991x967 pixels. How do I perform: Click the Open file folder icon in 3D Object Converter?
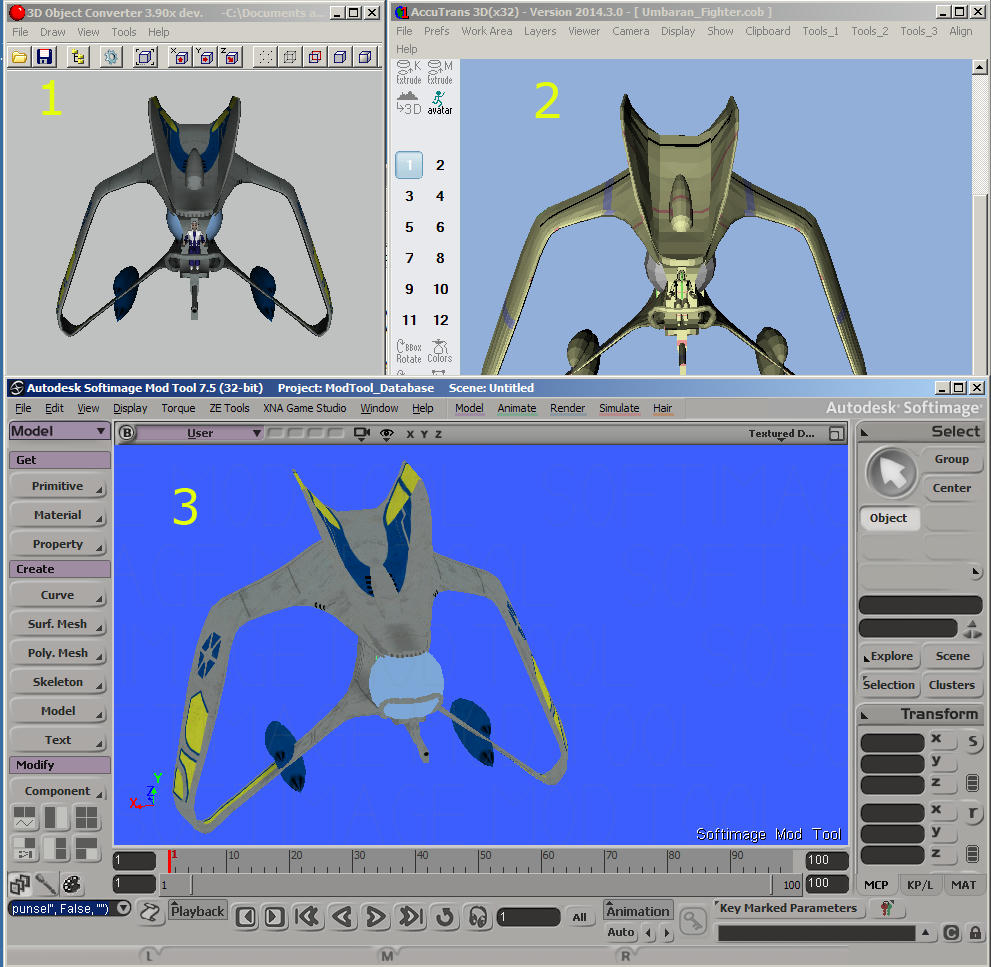pyautogui.click(x=20, y=58)
